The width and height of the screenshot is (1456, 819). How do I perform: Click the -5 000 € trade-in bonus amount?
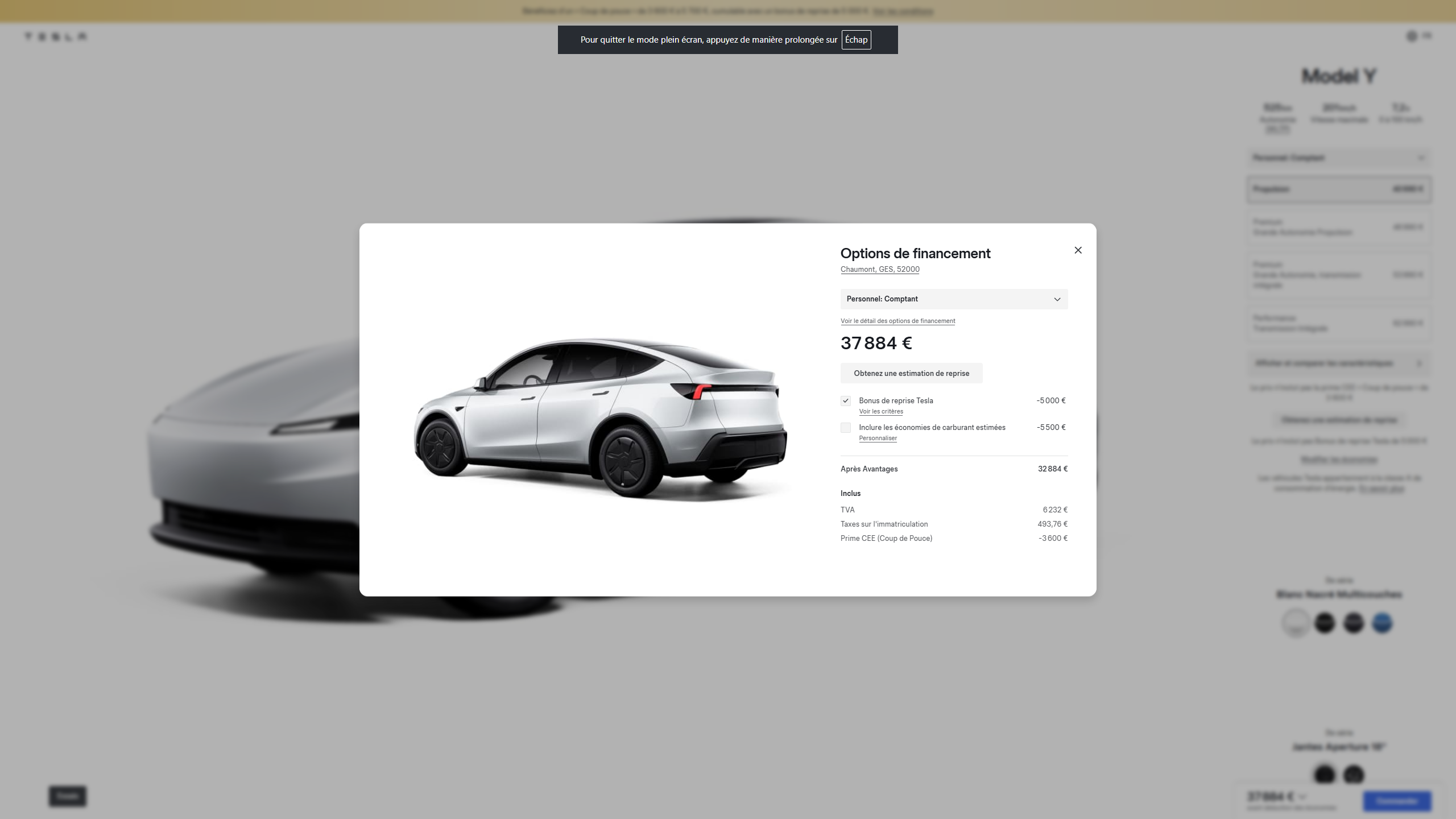click(1051, 401)
